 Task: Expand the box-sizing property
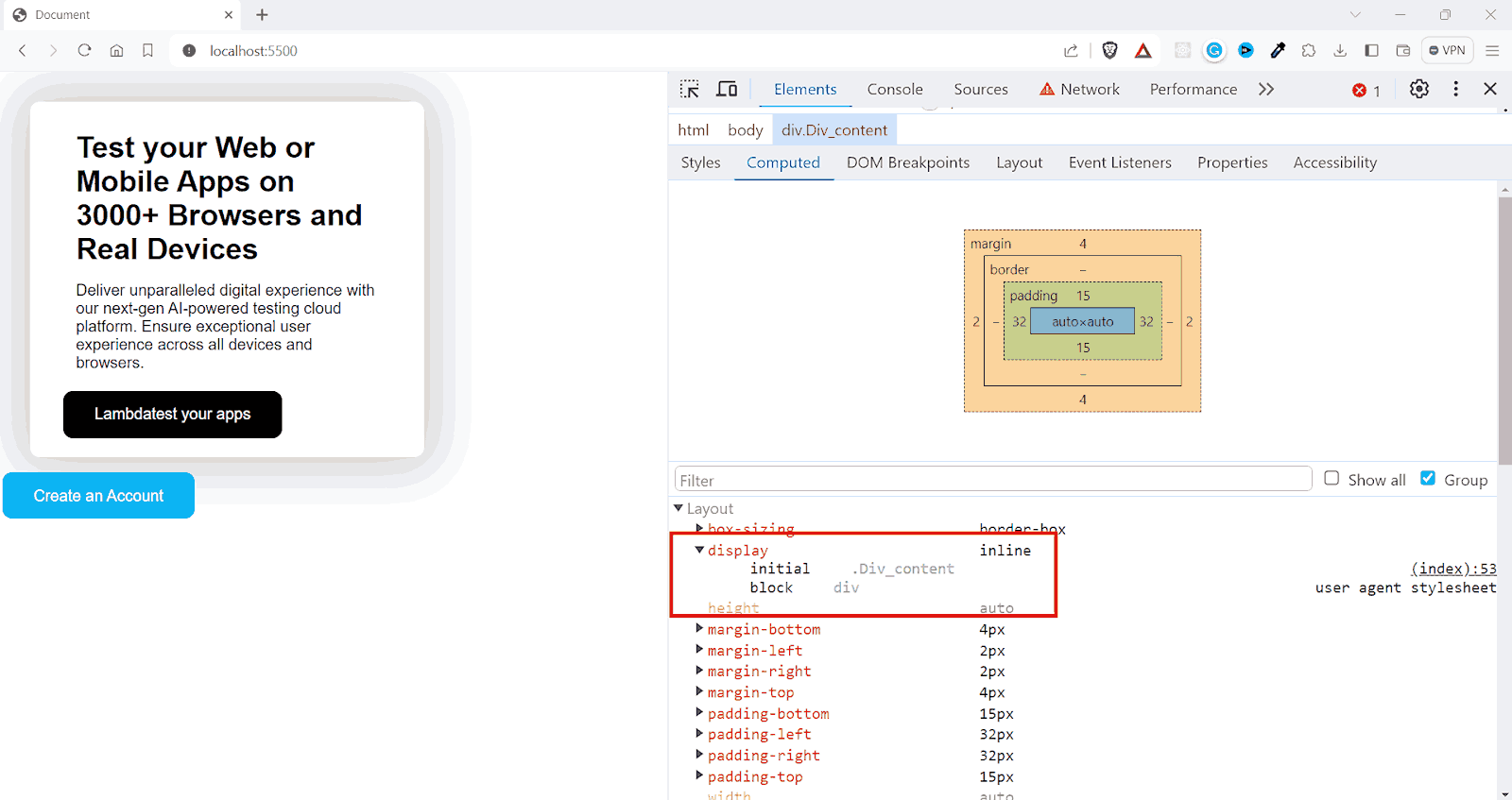coord(699,529)
